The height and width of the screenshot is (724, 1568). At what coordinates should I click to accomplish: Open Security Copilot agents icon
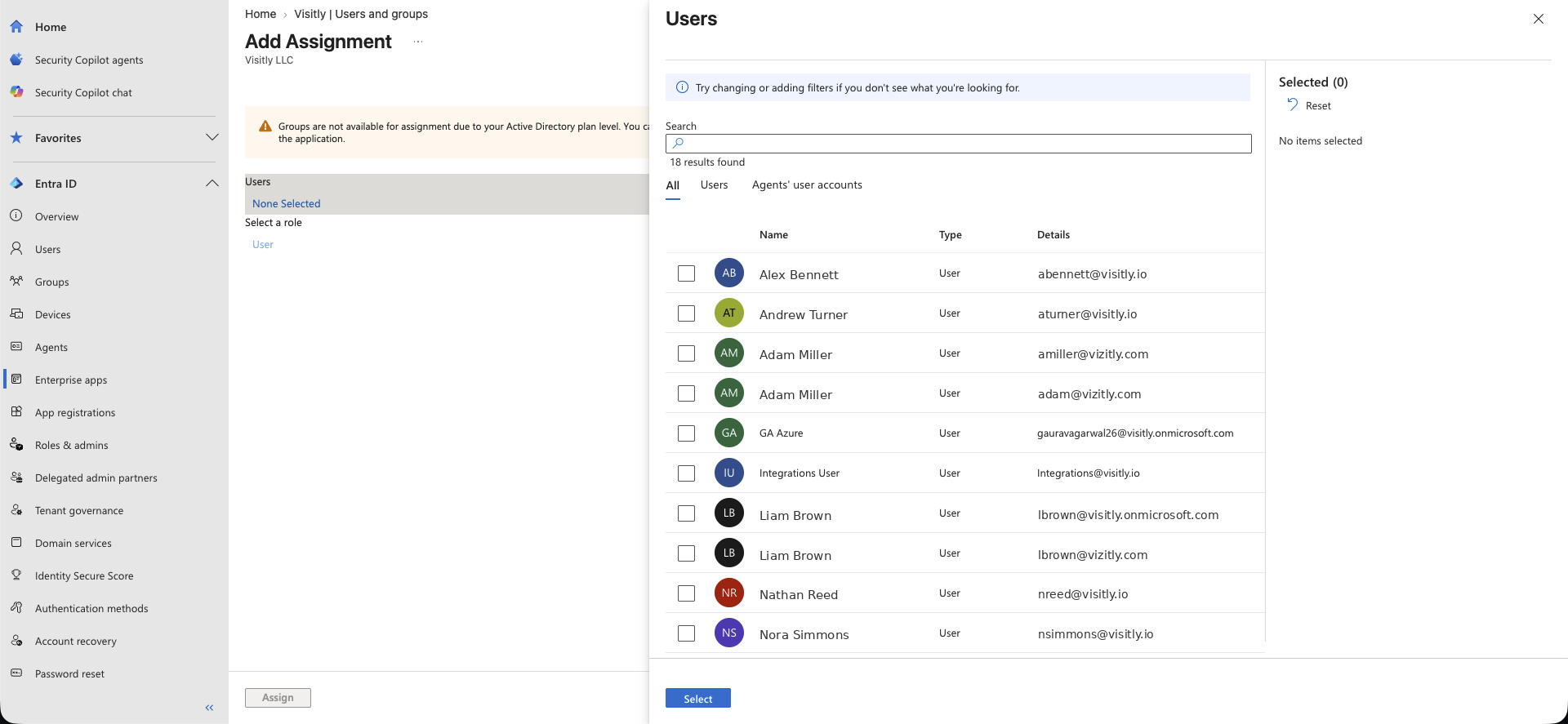[16, 60]
